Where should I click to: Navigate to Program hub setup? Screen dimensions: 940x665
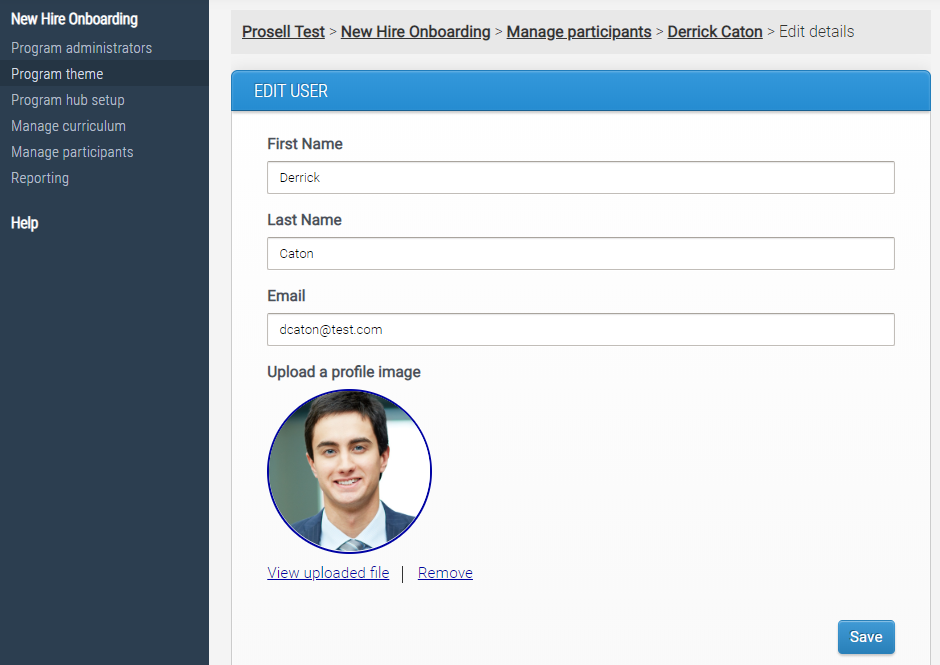pyautogui.click(x=67, y=99)
